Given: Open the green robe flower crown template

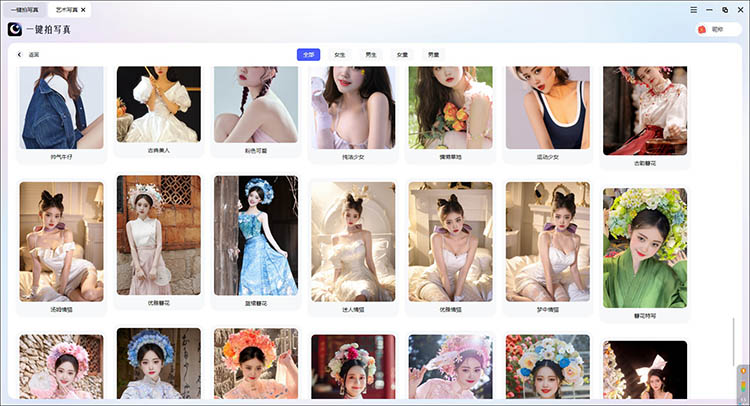Looking at the screenshot, I should coord(645,248).
